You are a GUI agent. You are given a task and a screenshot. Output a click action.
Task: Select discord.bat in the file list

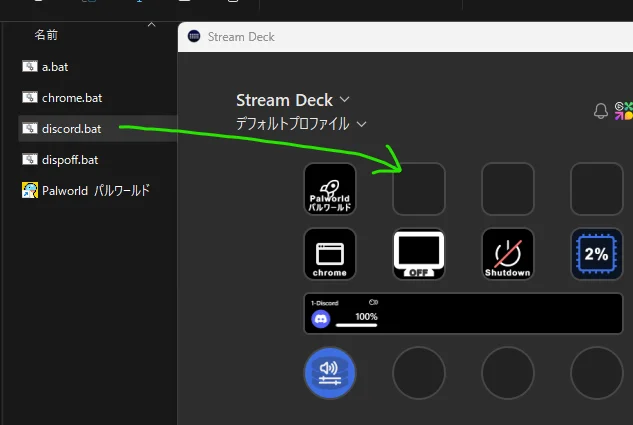98,128
